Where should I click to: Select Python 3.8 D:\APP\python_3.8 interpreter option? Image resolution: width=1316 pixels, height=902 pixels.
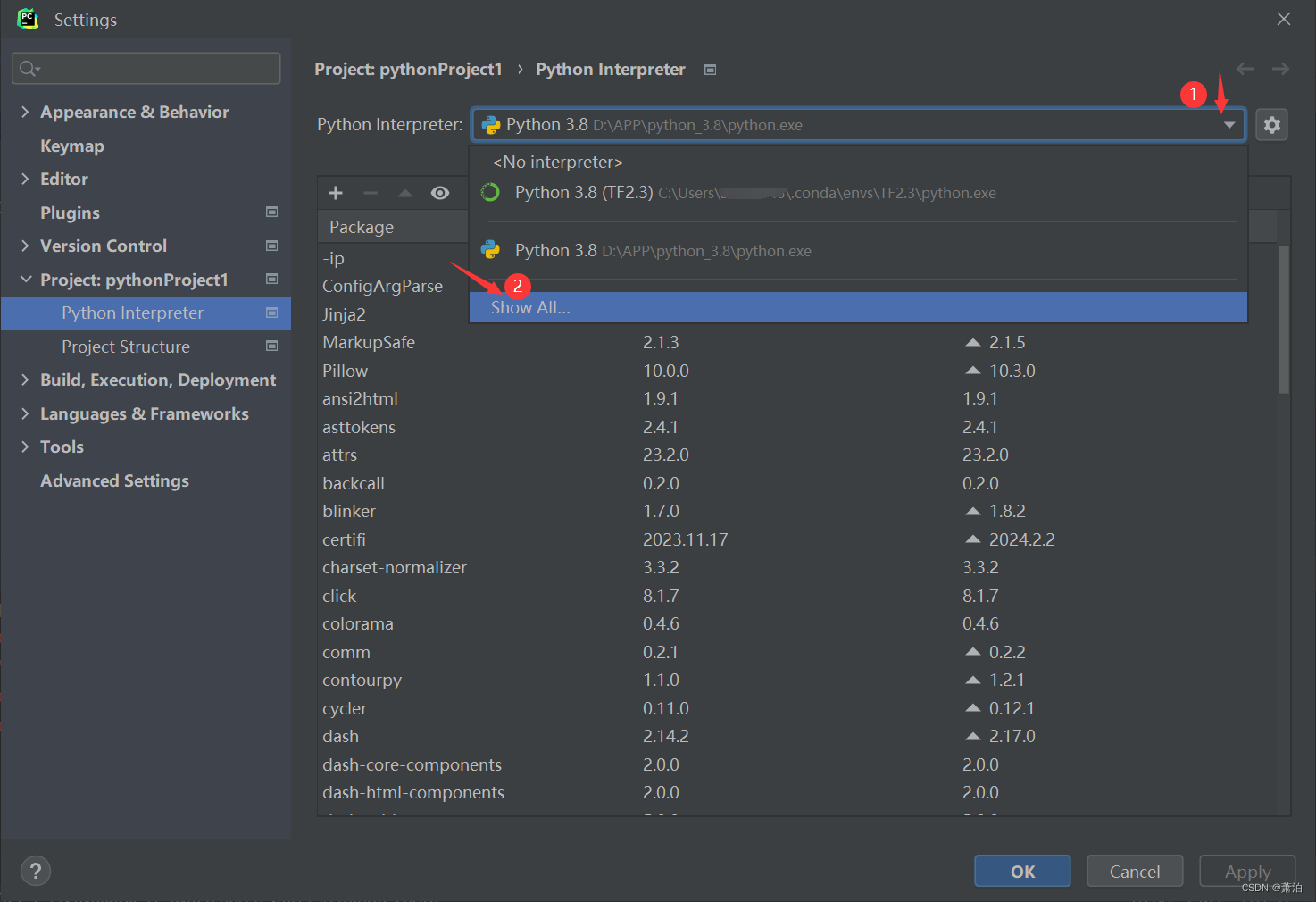click(x=858, y=251)
